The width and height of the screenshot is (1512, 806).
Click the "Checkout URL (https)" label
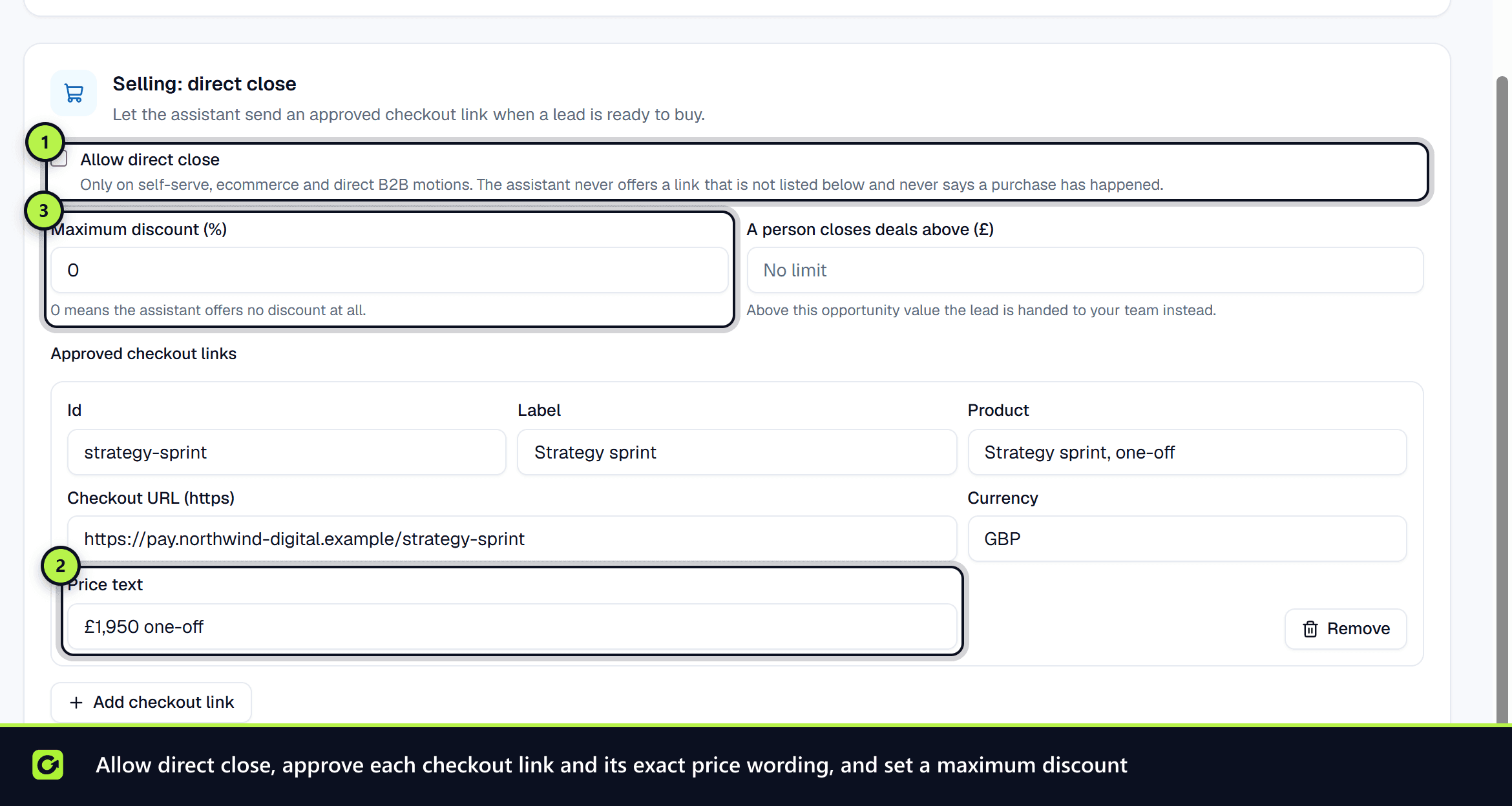[x=151, y=498]
